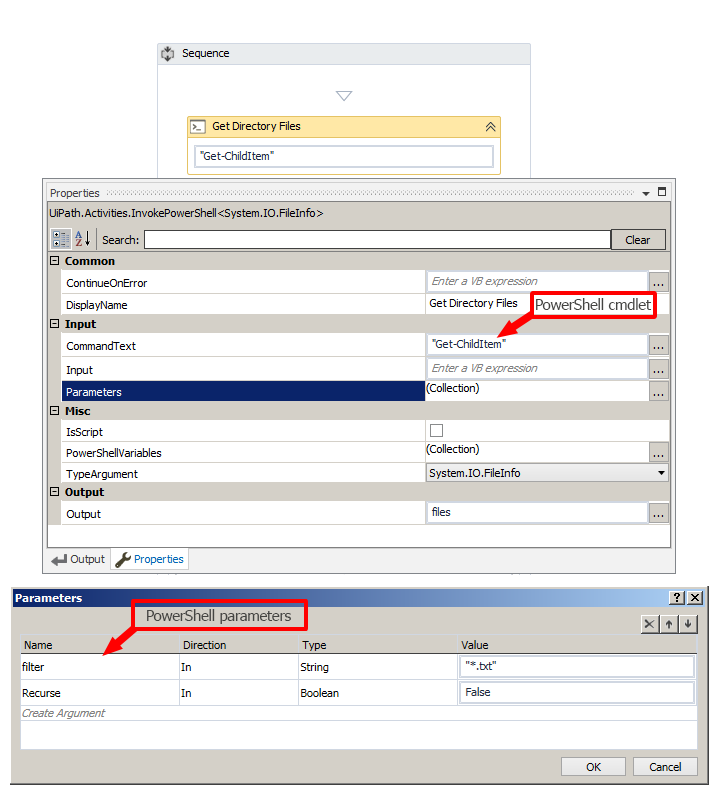
Task: Edit the Recurse value False
Action: click(x=577, y=692)
